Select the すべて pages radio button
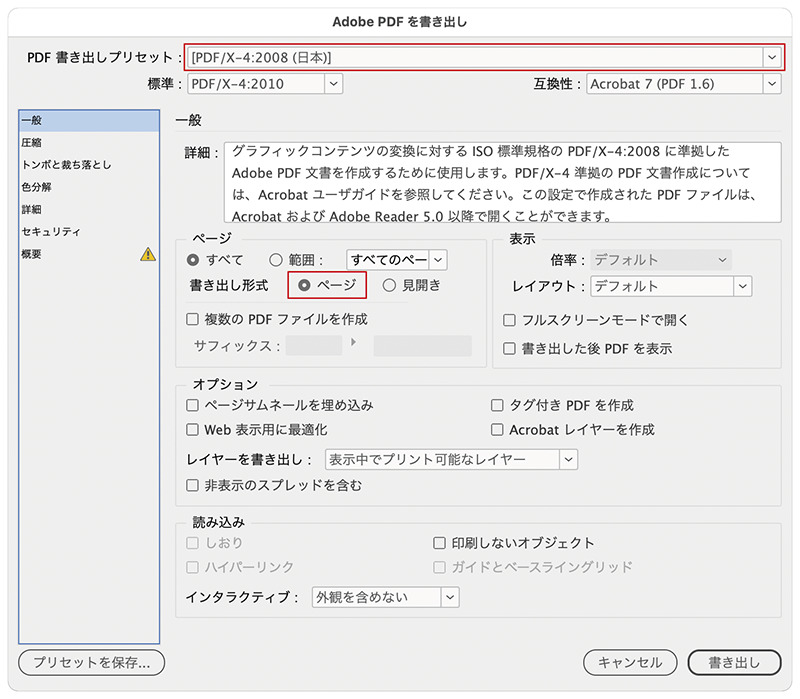The width and height of the screenshot is (800, 699). coord(193,260)
